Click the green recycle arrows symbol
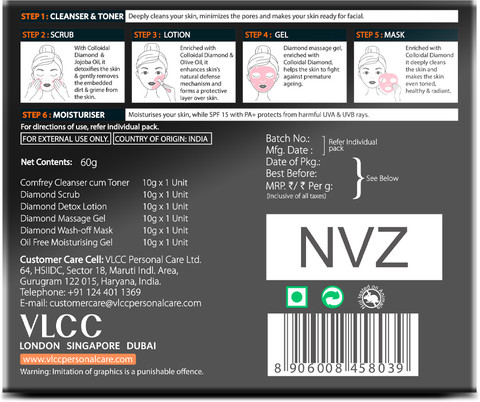The height and width of the screenshot is (402, 480). click(332, 297)
